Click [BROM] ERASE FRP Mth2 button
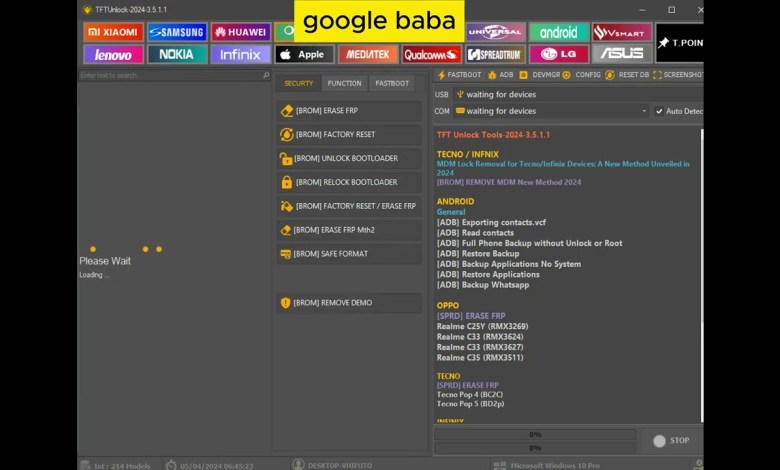780x470 pixels. coord(349,230)
